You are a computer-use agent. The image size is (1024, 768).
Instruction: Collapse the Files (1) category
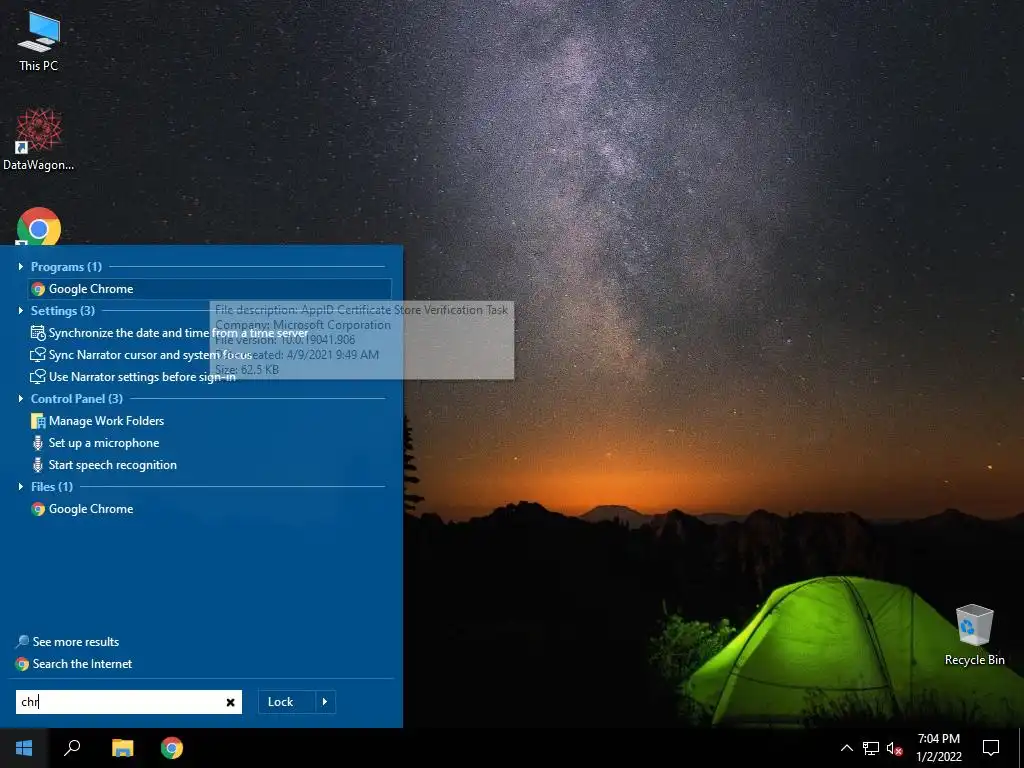tap(21, 487)
